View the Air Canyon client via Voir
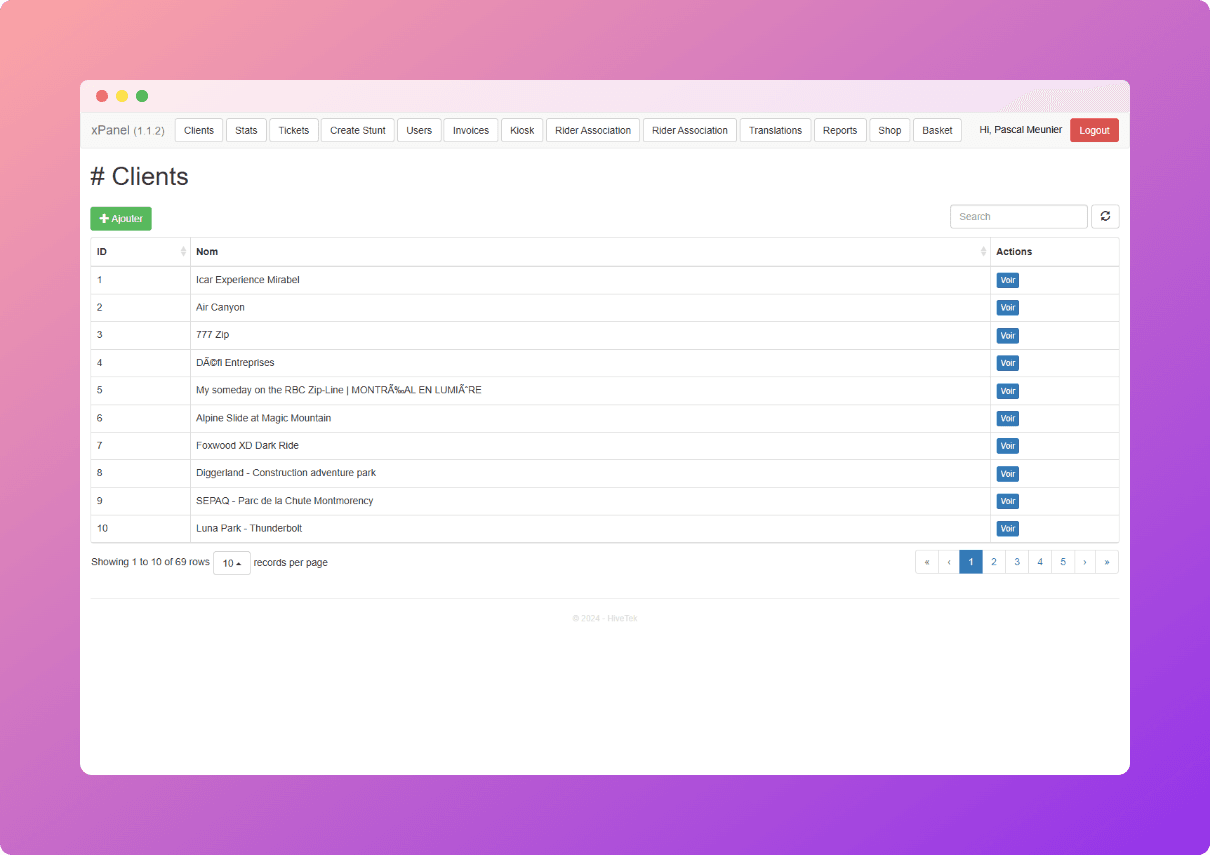The height and width of the screenshot is (855, 1210). tap(1007, 308)
